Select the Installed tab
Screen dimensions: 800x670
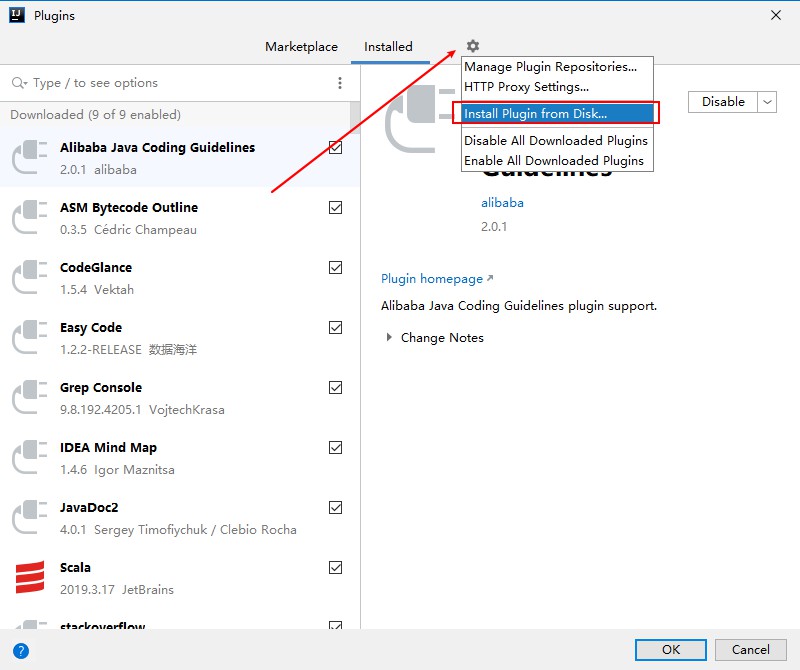point(388,46)
